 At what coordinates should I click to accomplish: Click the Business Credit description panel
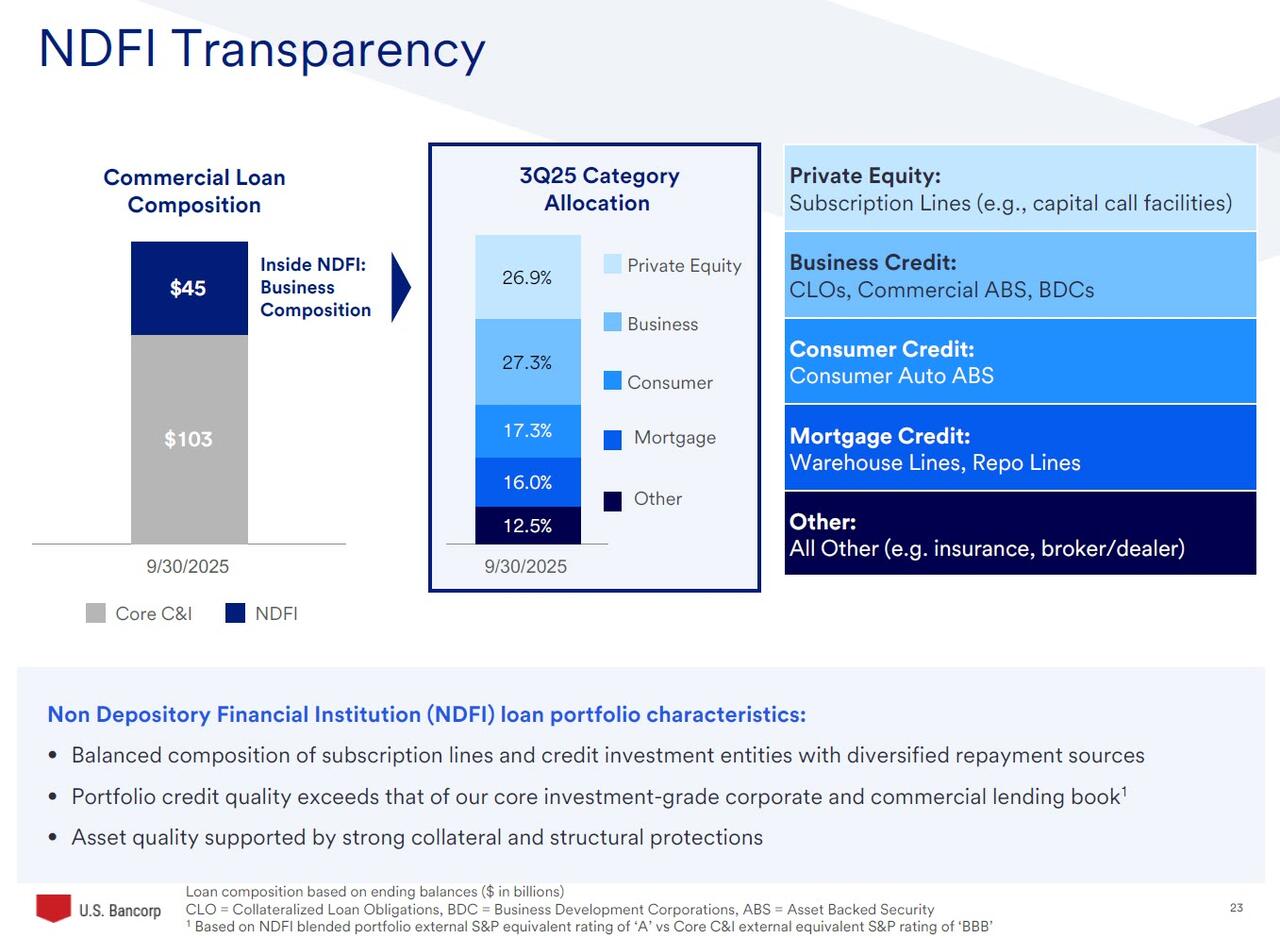(1020, 275)
